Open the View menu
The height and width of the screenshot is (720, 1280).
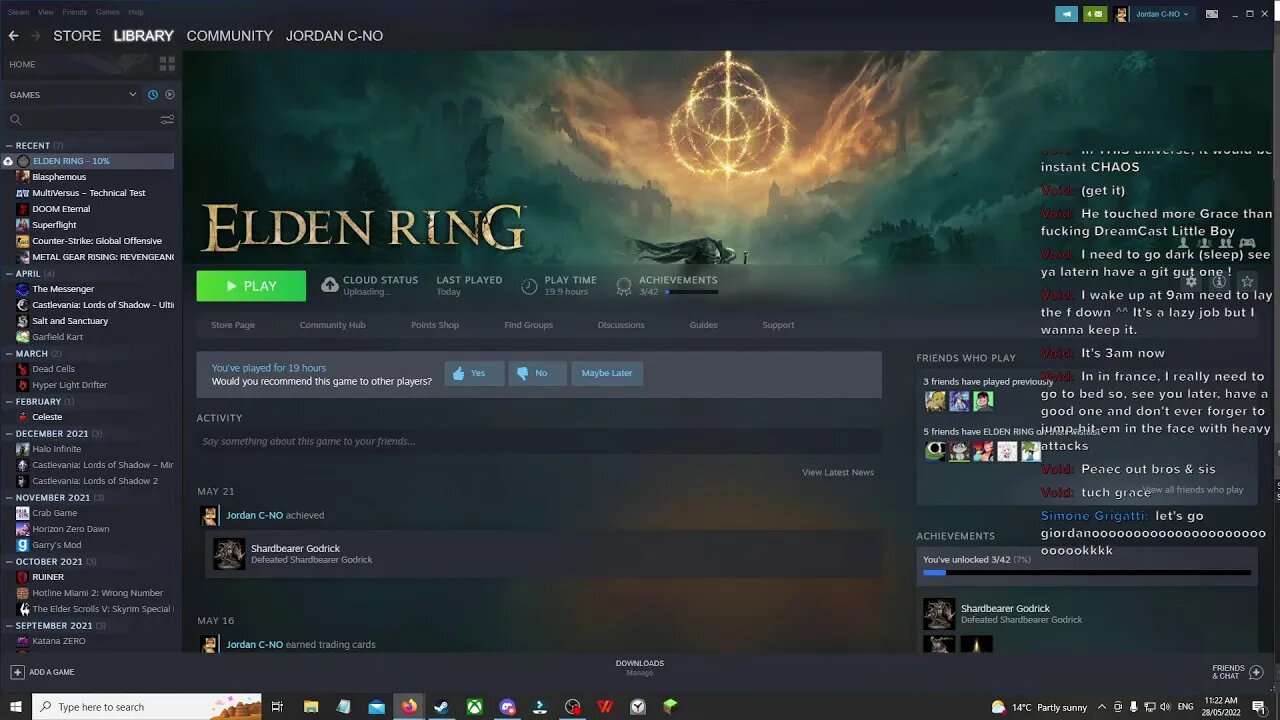[46, 12]
